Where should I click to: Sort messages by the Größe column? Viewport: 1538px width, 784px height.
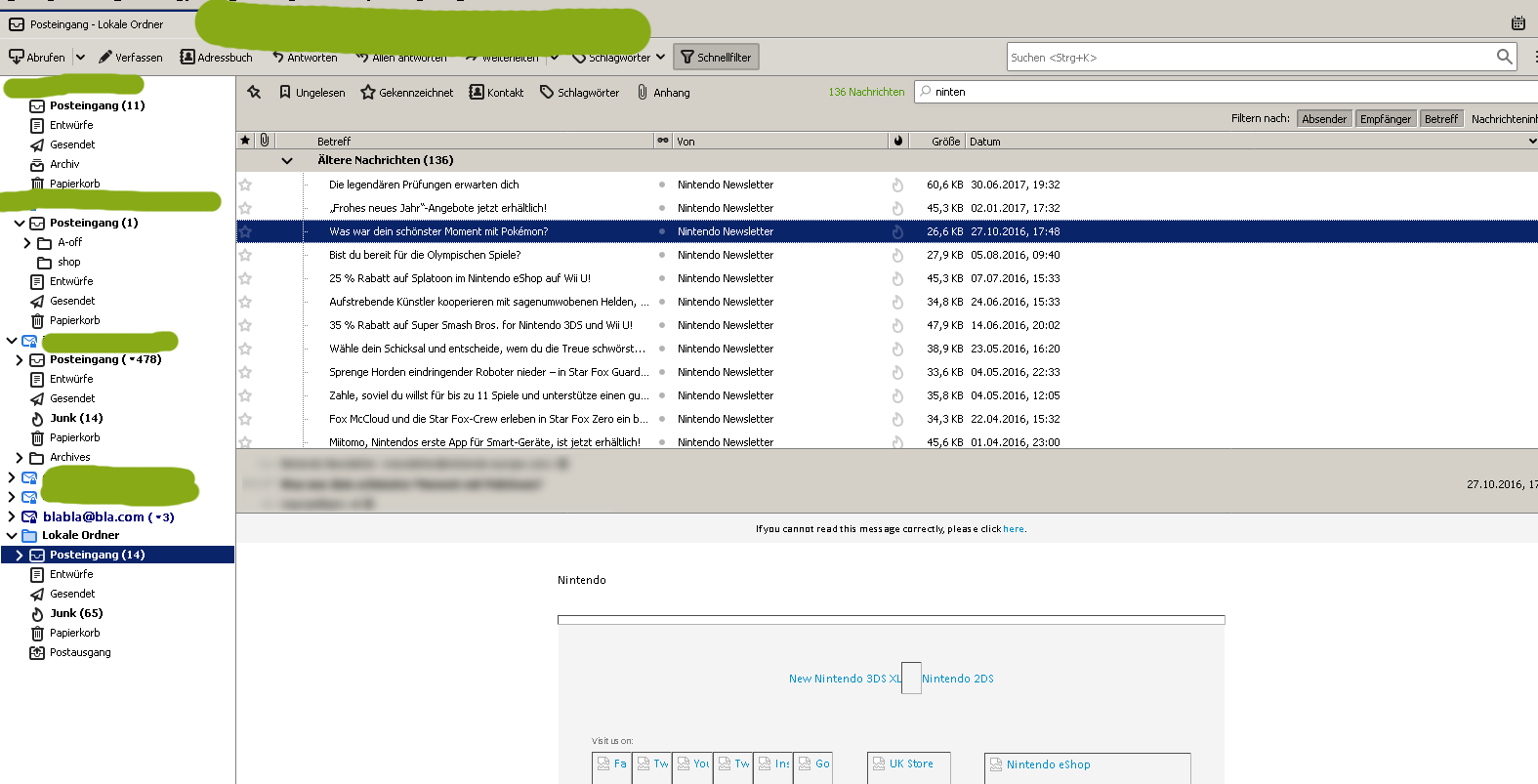point(937,141)
